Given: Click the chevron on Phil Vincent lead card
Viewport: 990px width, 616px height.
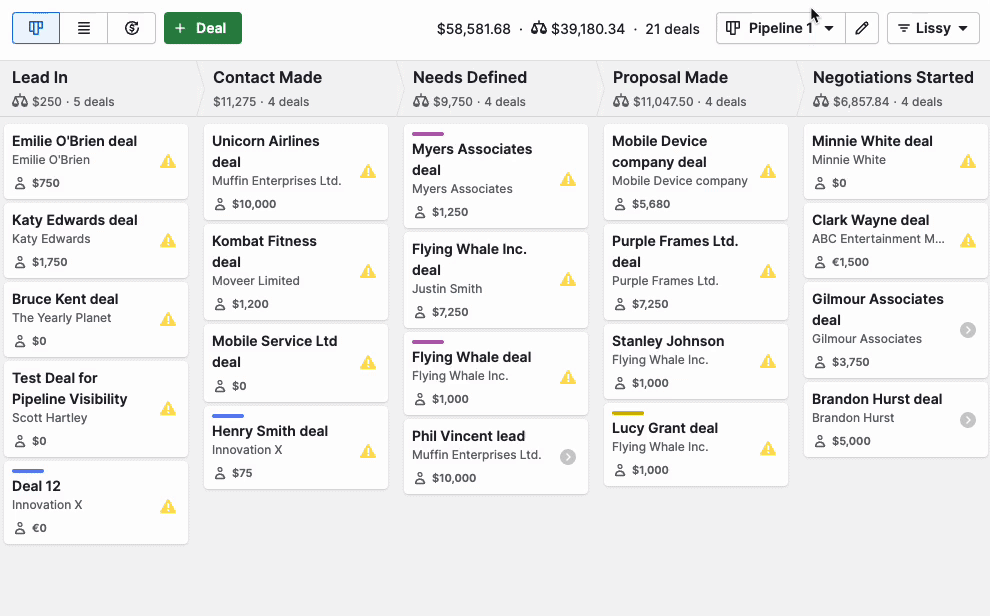Looking at the screenshot, I should 567,456.
